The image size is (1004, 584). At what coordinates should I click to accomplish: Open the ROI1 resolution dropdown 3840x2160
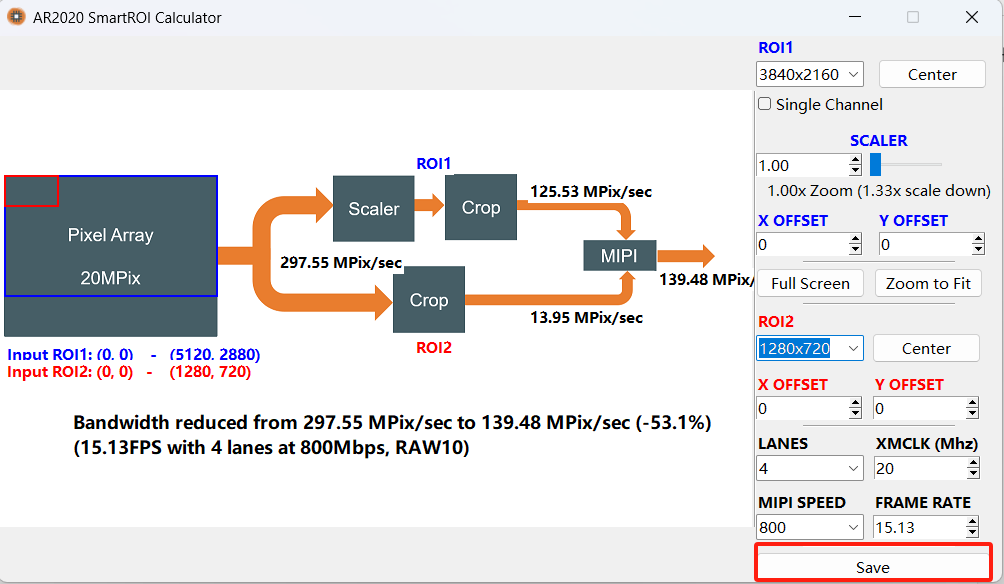coord(809,74)
